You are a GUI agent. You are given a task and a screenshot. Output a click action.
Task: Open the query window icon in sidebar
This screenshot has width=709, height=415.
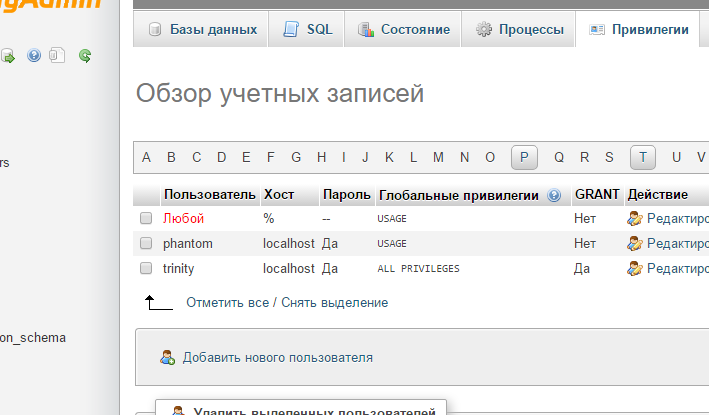[x=8, y=56]
